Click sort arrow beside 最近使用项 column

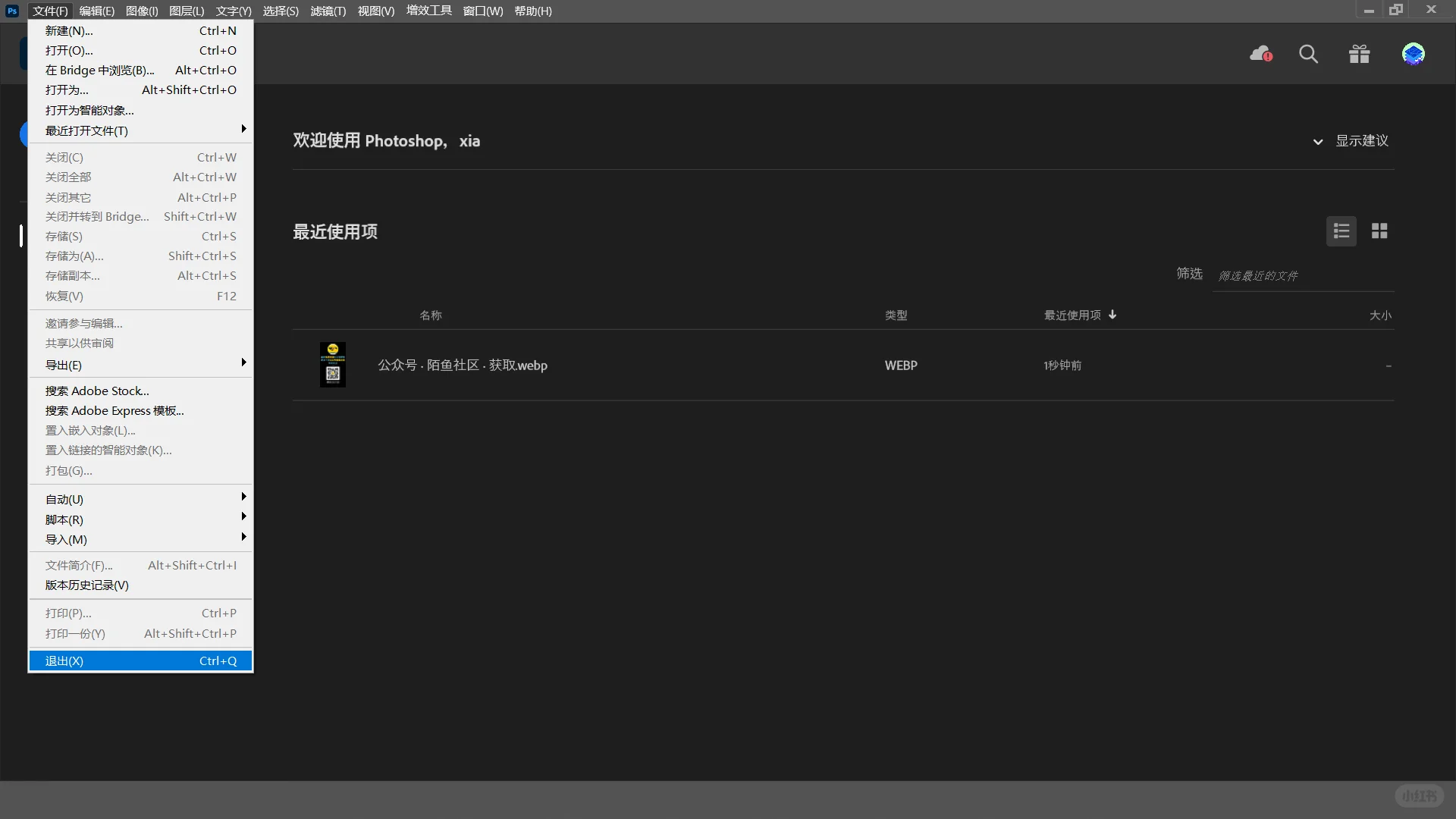pos(1112,315)
